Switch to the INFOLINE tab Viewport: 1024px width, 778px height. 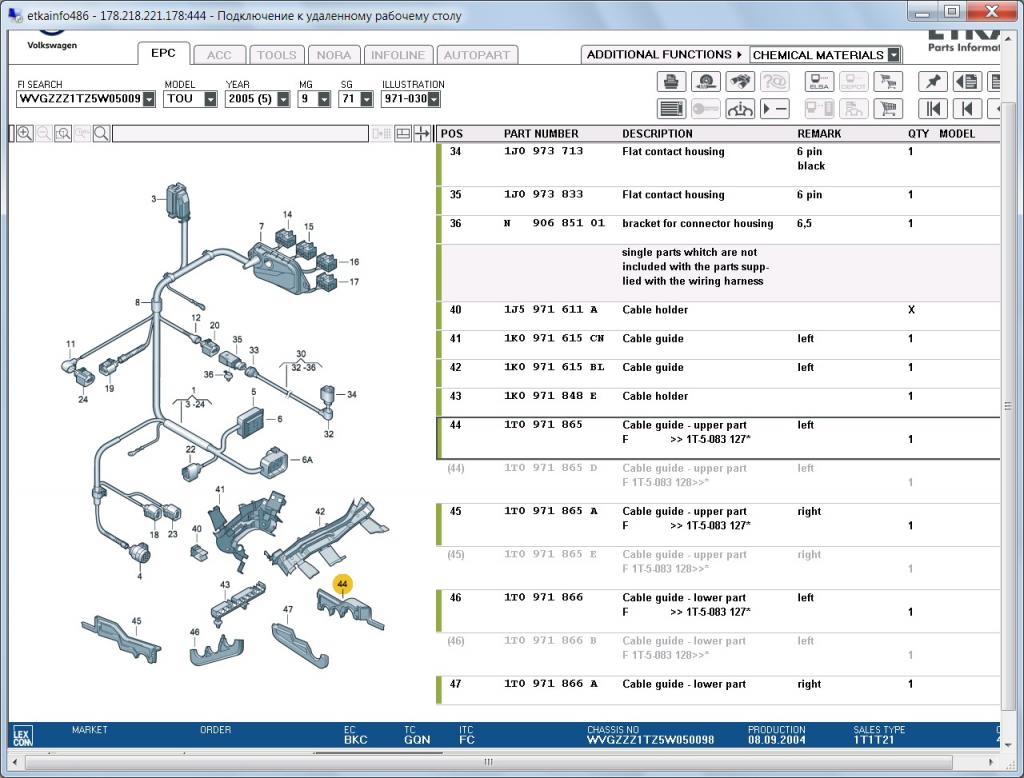point(398,56)
